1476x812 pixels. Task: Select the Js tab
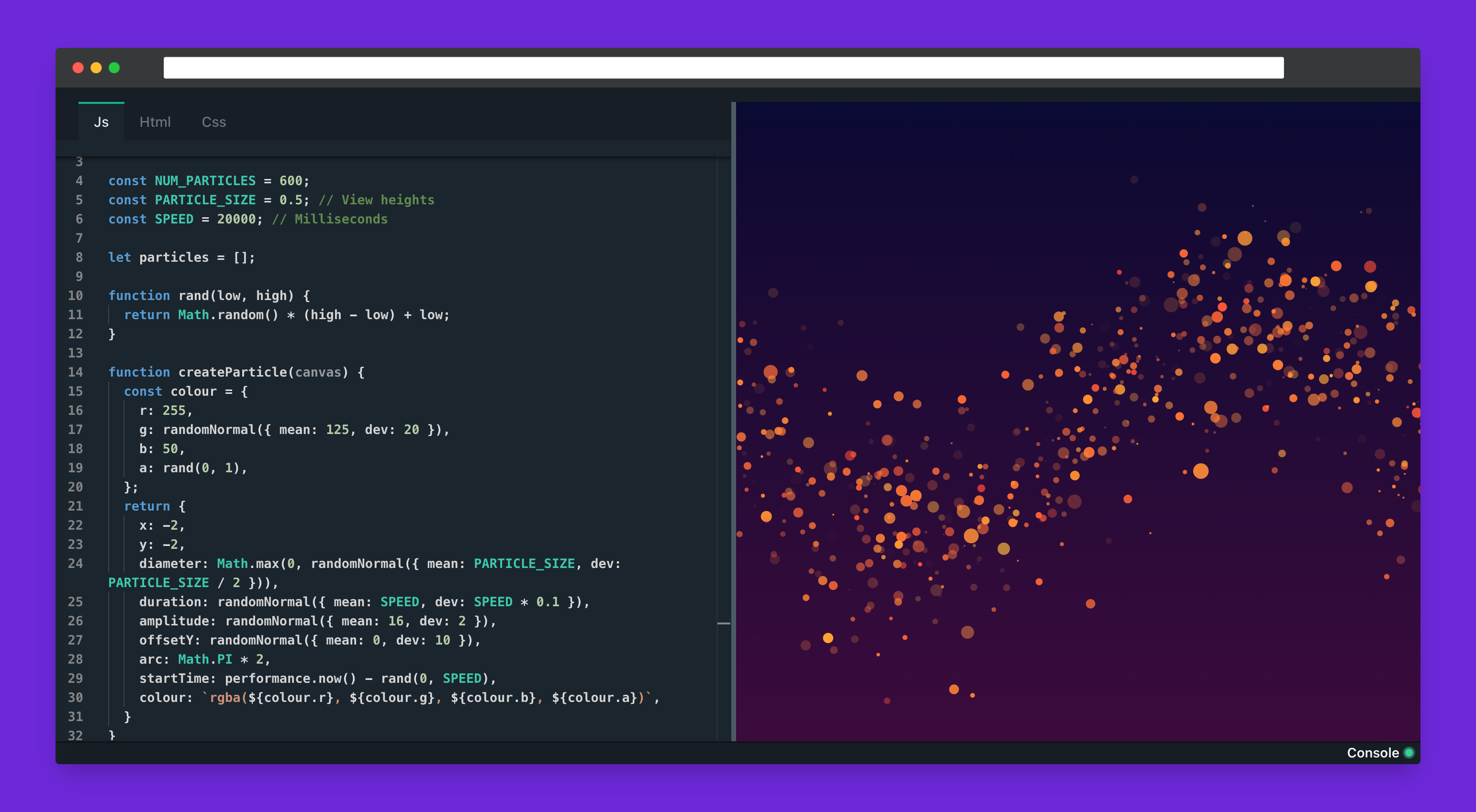click(x=101, y=122)
